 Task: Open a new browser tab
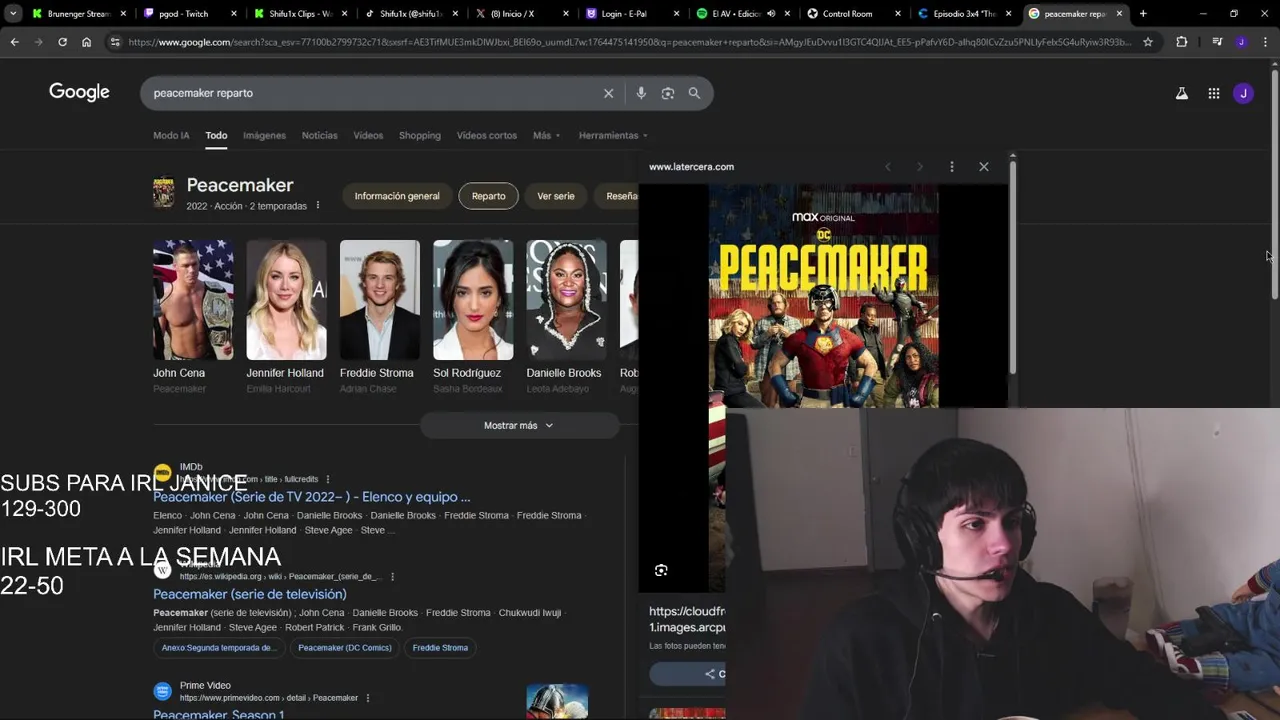pyautogui.click(x=1143, y=14)
